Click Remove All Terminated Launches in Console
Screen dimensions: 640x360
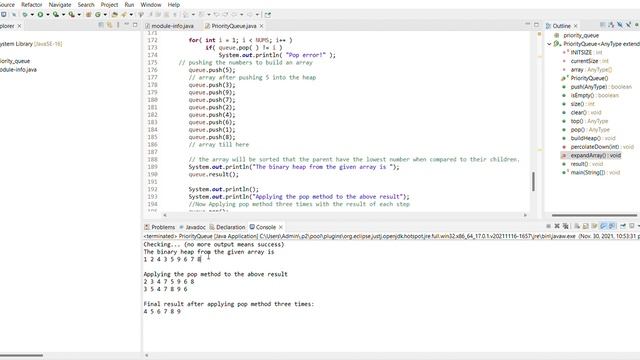[566, 226]
